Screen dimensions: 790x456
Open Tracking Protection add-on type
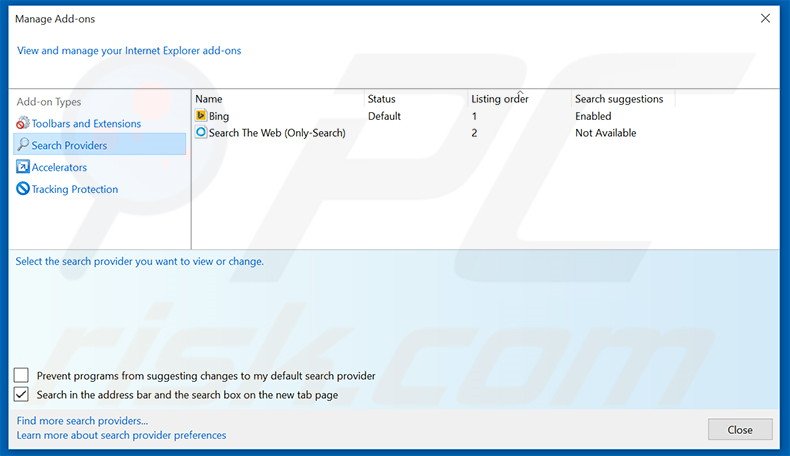[x=75, y=189]
